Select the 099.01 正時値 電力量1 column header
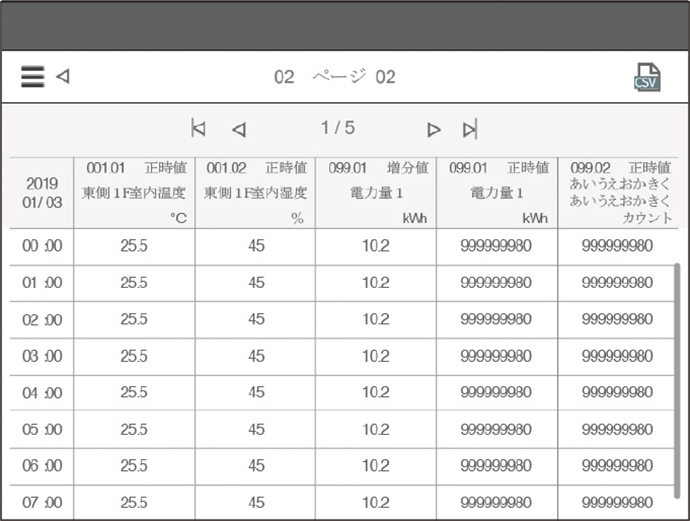This screenshot has width=690, height=521. point(497,193)
